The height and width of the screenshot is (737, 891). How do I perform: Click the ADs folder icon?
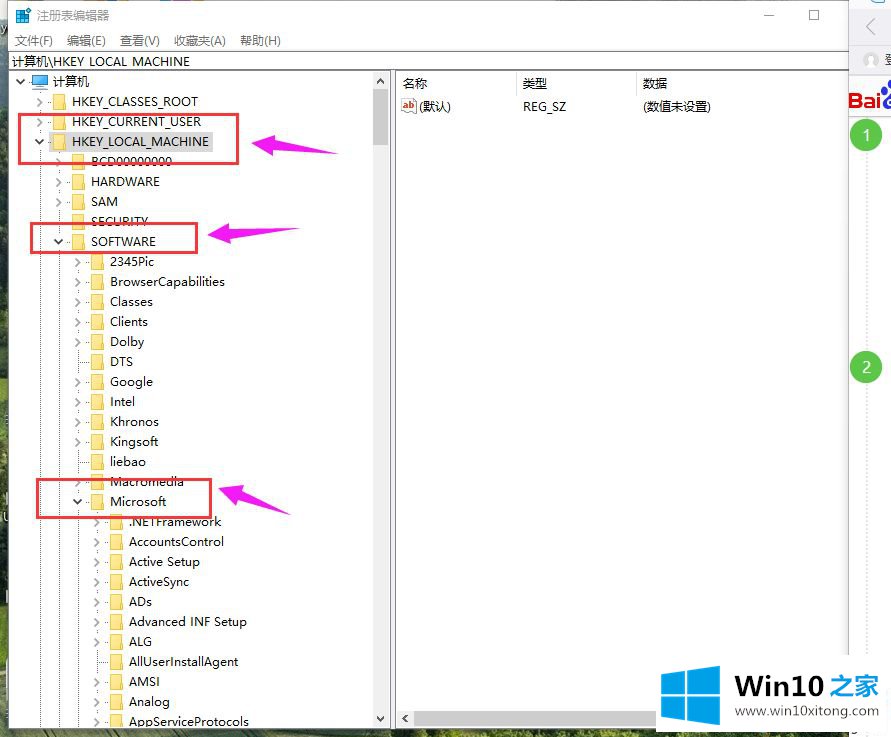tap(116, 602)
